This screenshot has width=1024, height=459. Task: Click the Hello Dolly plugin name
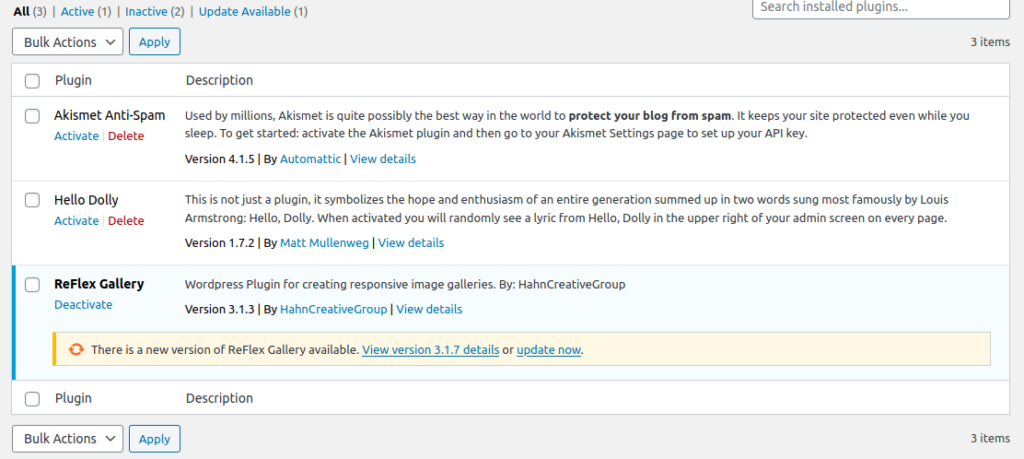point(86,200)
